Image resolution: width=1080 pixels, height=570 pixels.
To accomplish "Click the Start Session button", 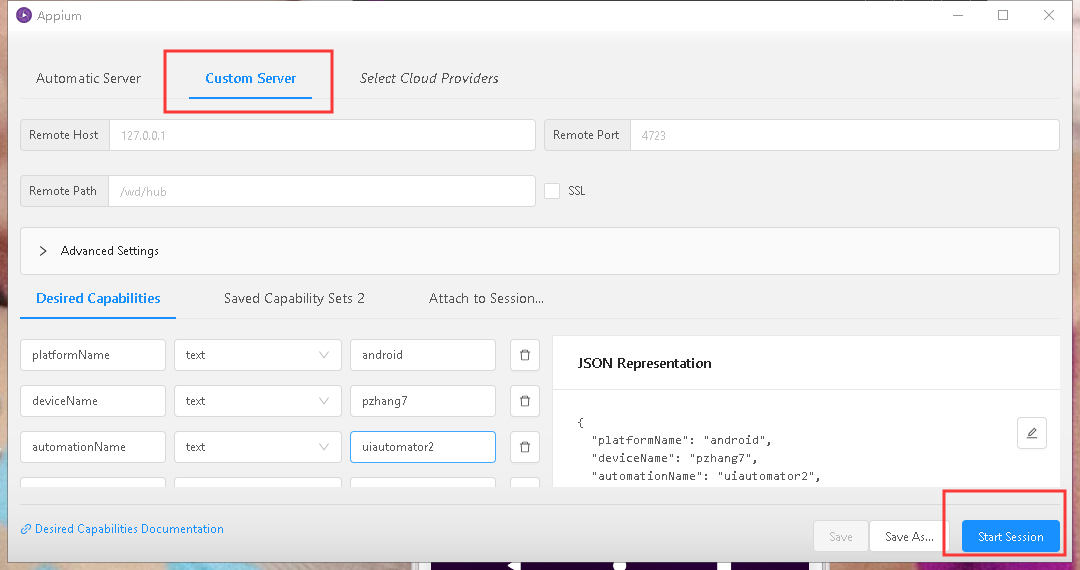I will pyautogui.click(x=1010, y=537).
